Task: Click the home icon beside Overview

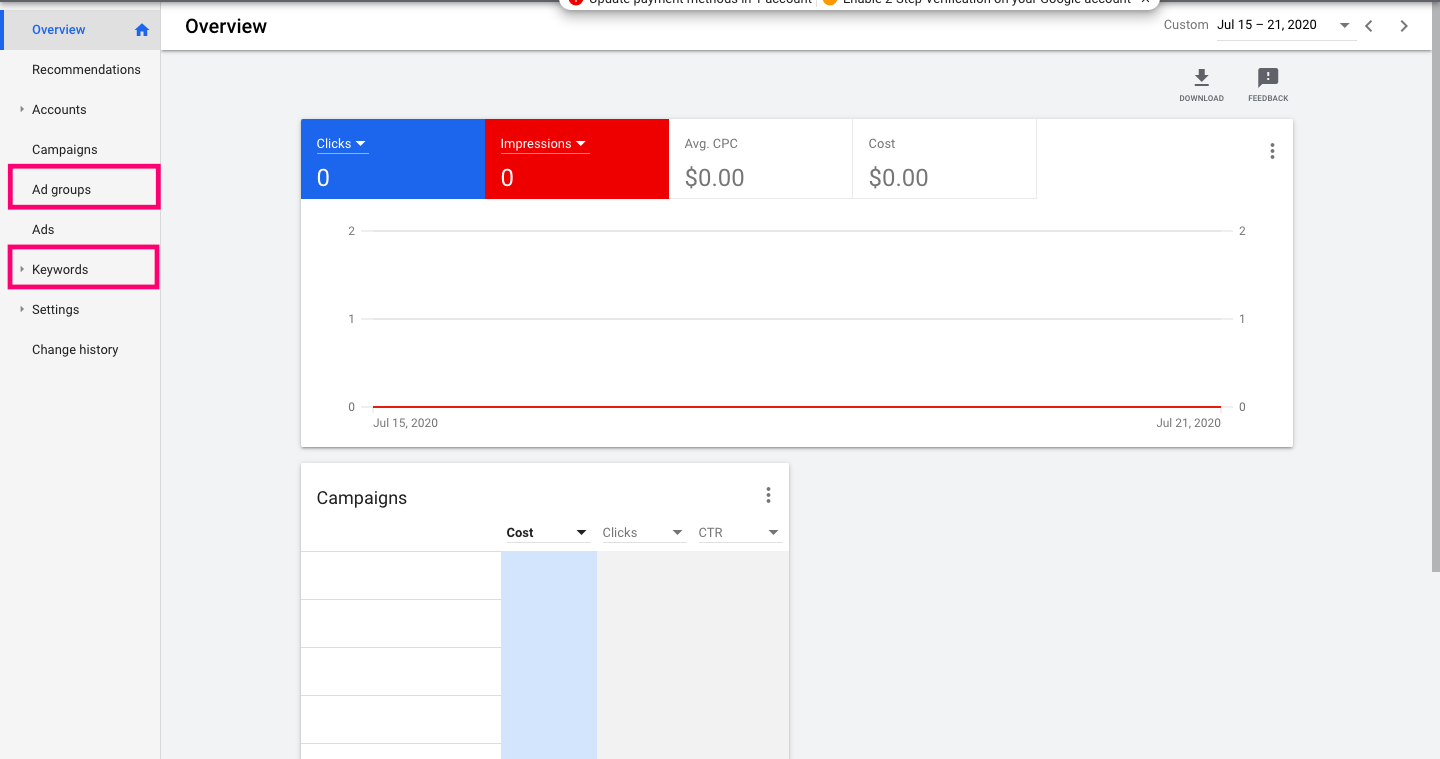Action: (142, 30)
